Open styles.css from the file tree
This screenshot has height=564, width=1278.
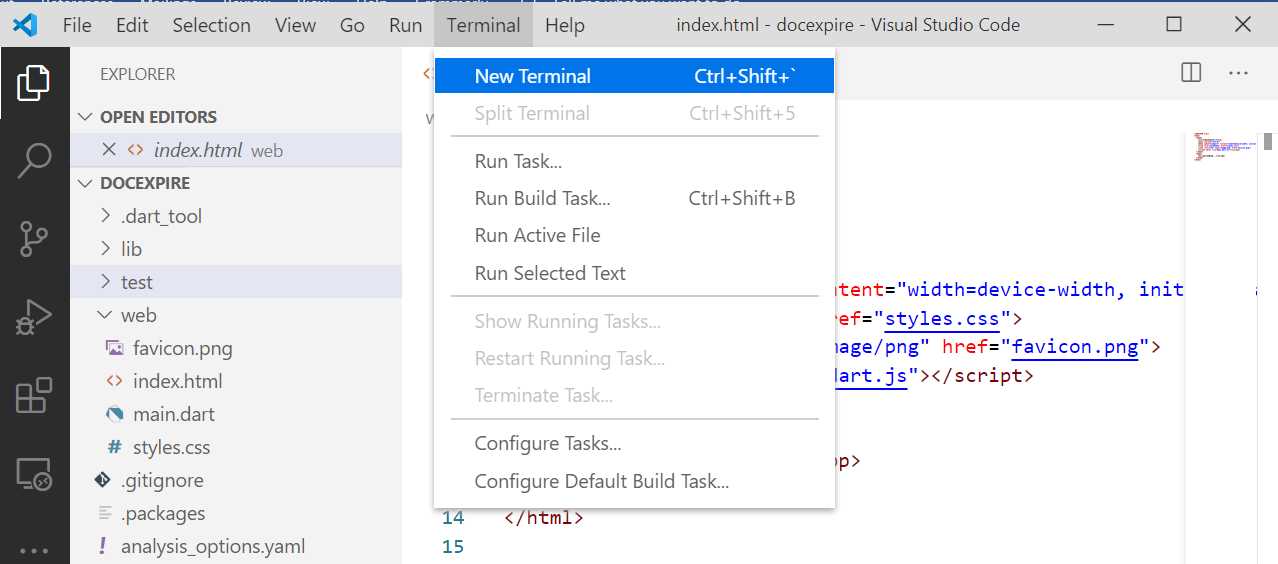pyautogui.click(x=171, y=447)
